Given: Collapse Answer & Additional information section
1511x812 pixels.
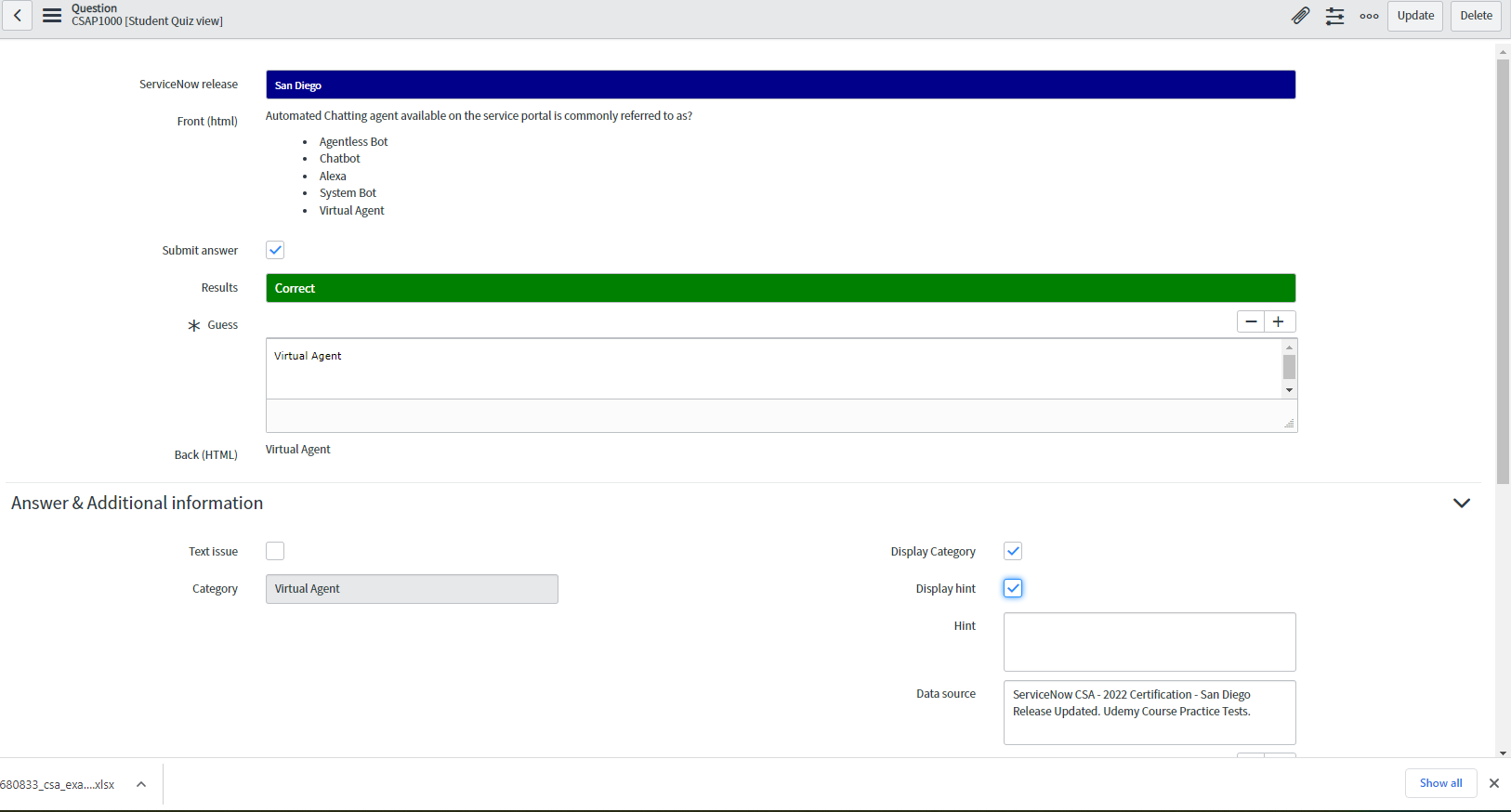Looking at the screenshot, I should [1461, 503].
